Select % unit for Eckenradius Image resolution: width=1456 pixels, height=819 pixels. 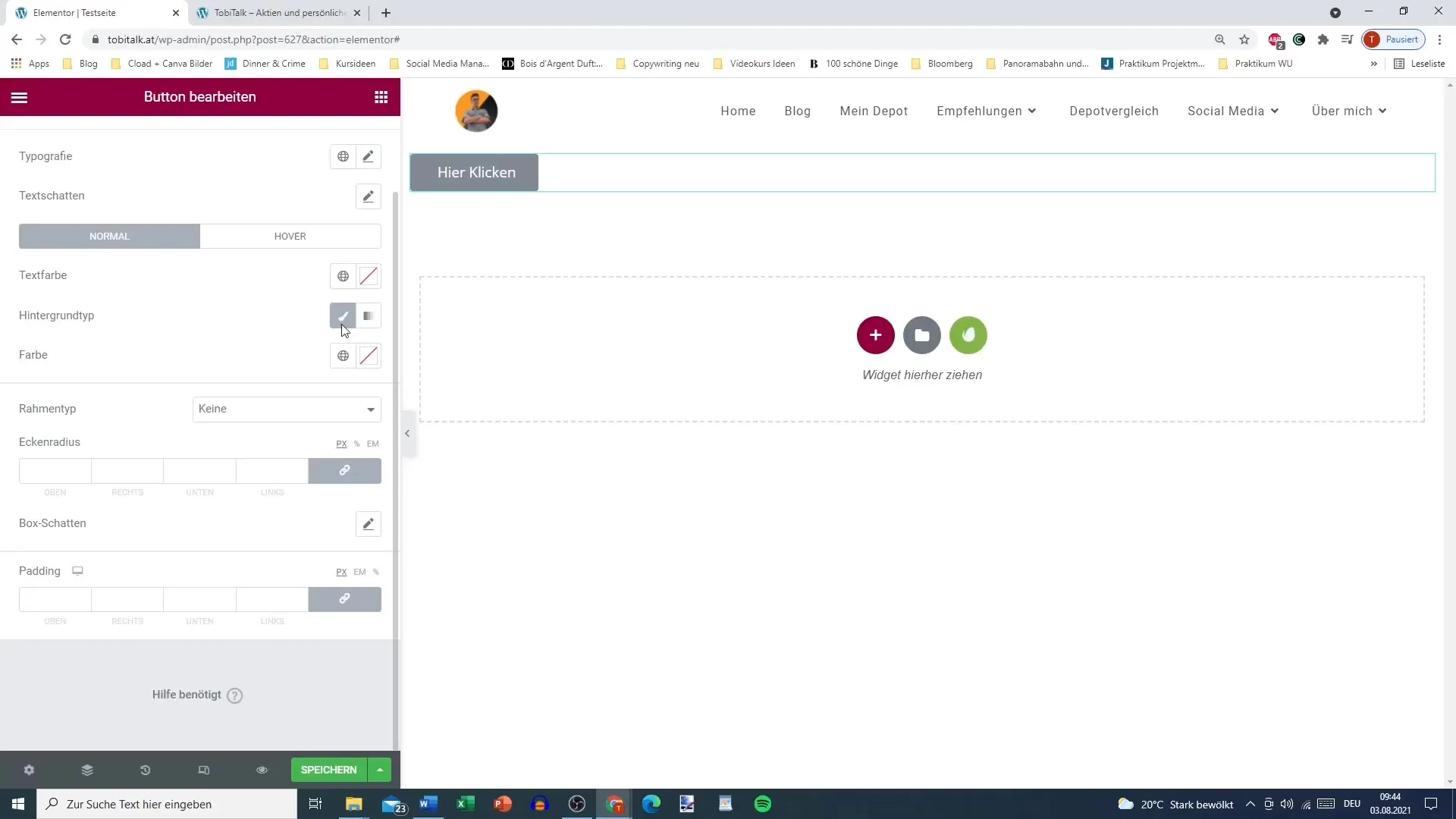click(356, 444)
